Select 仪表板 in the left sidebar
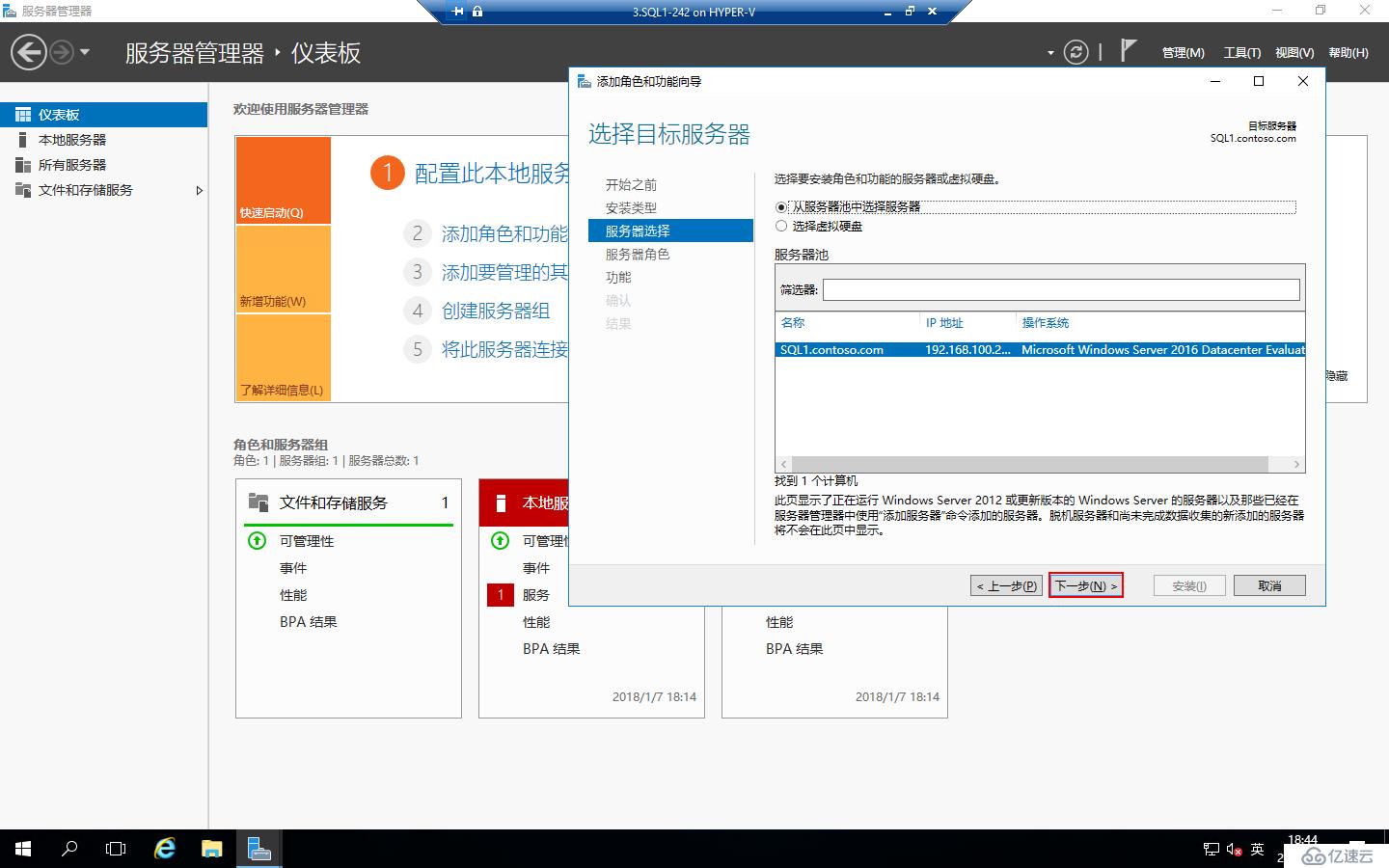The width and height of the screenshot is (1389, 868). pyautogui.click(x=103, y=115)
